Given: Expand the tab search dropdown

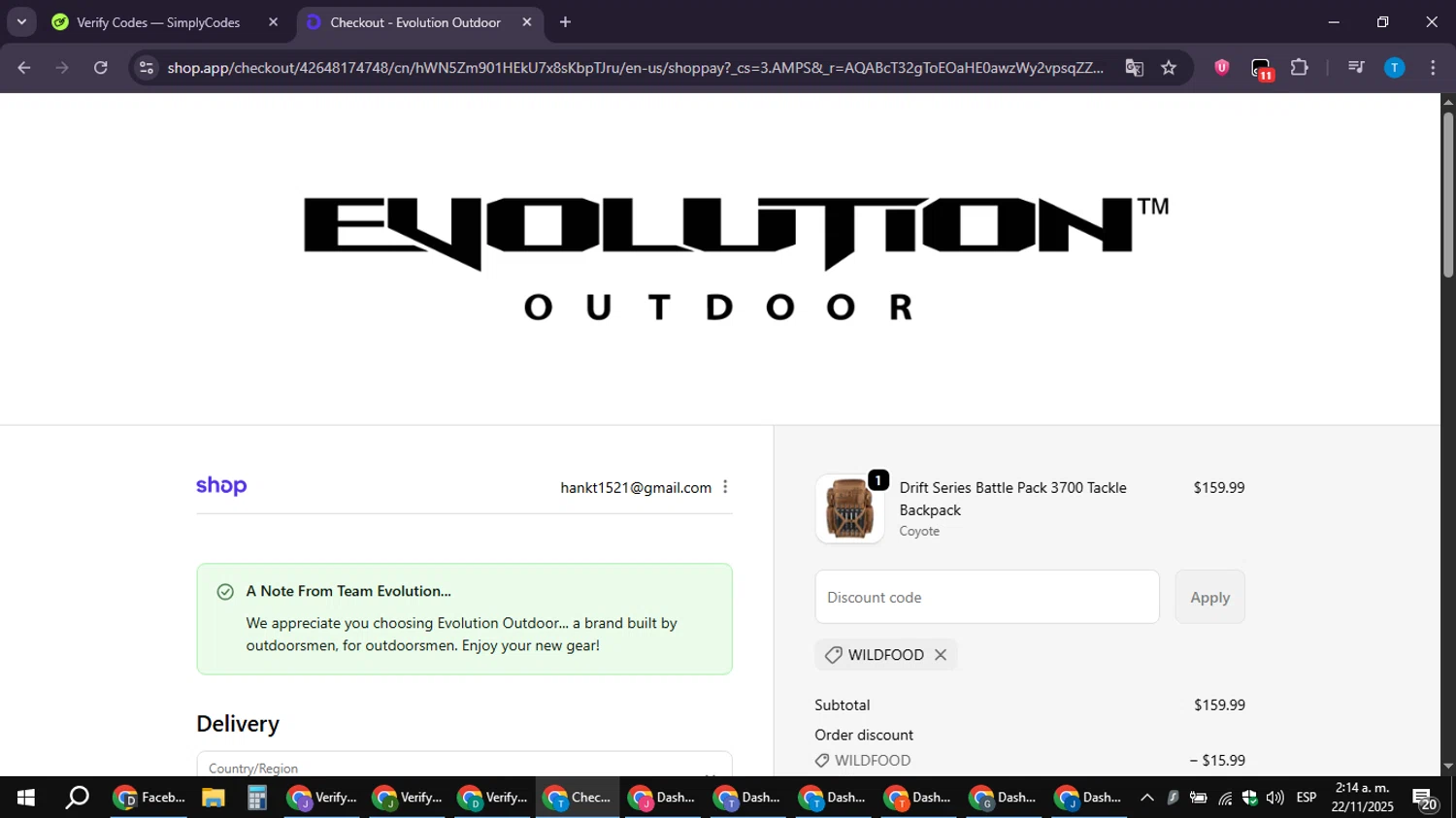Looking at the screenshot, I should [21, 22].
